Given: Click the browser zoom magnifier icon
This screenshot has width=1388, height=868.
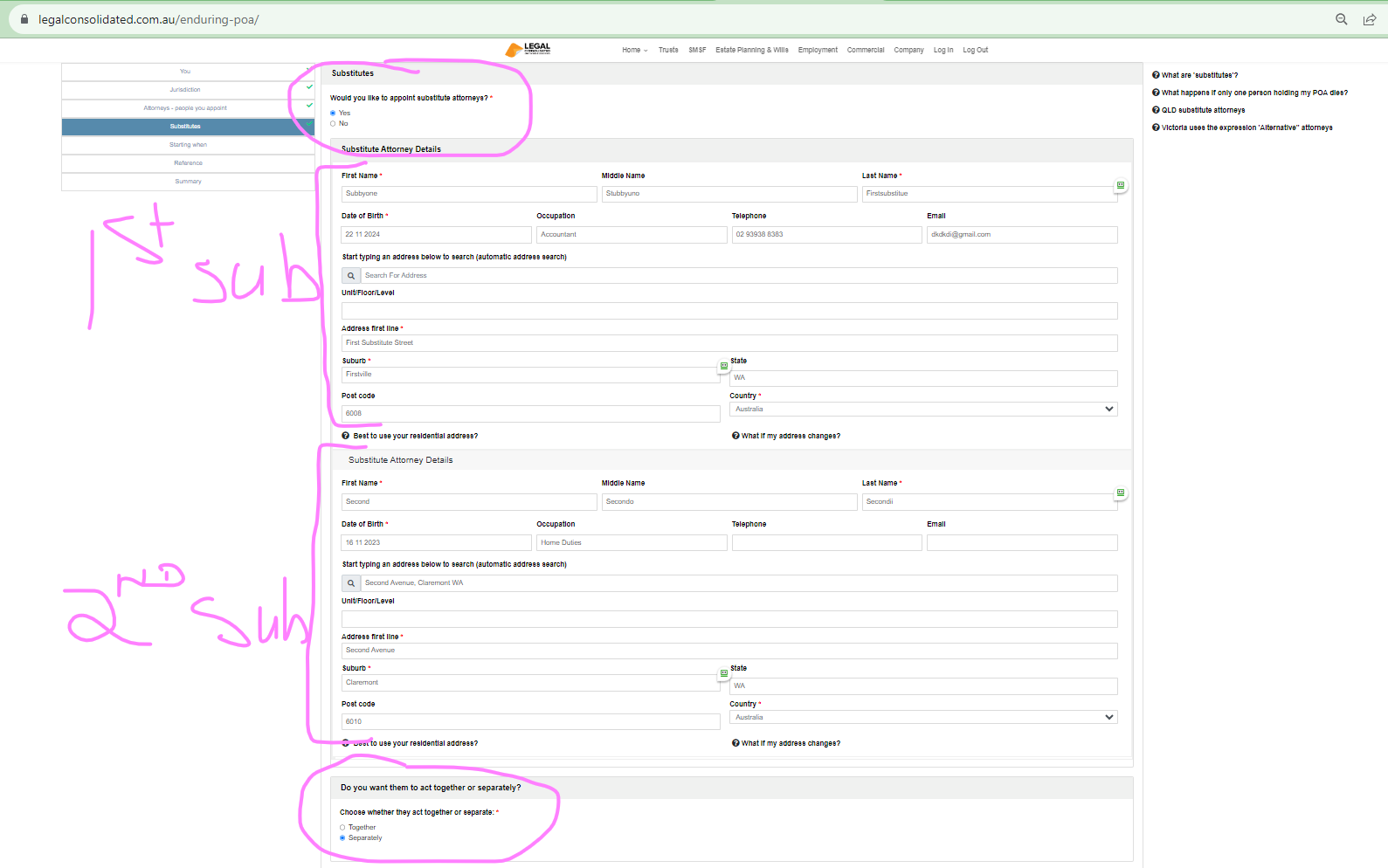Looking at the screenshot, I should pos(1342,19).
